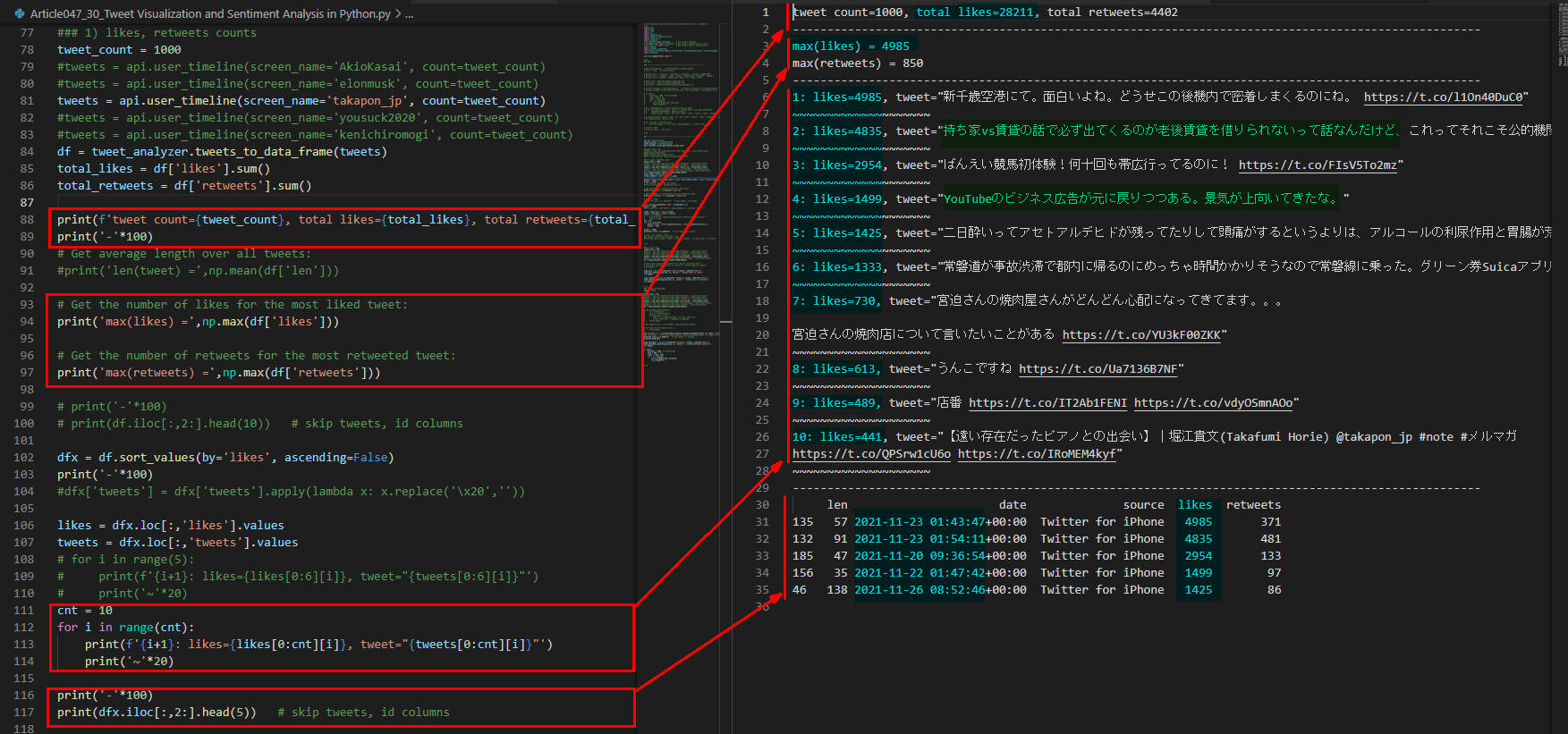Click the 'for i in range(cnt):' line
Screen dimensions: 1568x734
coord(125,628)
